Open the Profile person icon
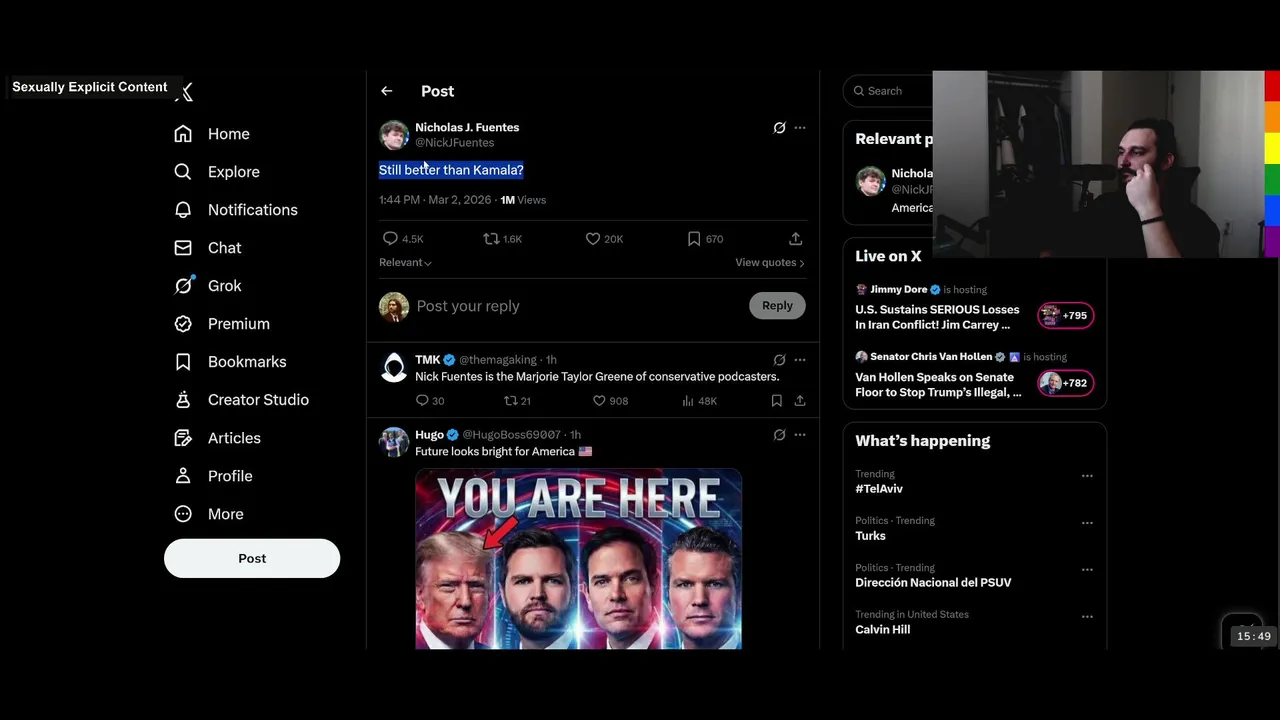Screen dimensions: 1280x720 (183, 476)
